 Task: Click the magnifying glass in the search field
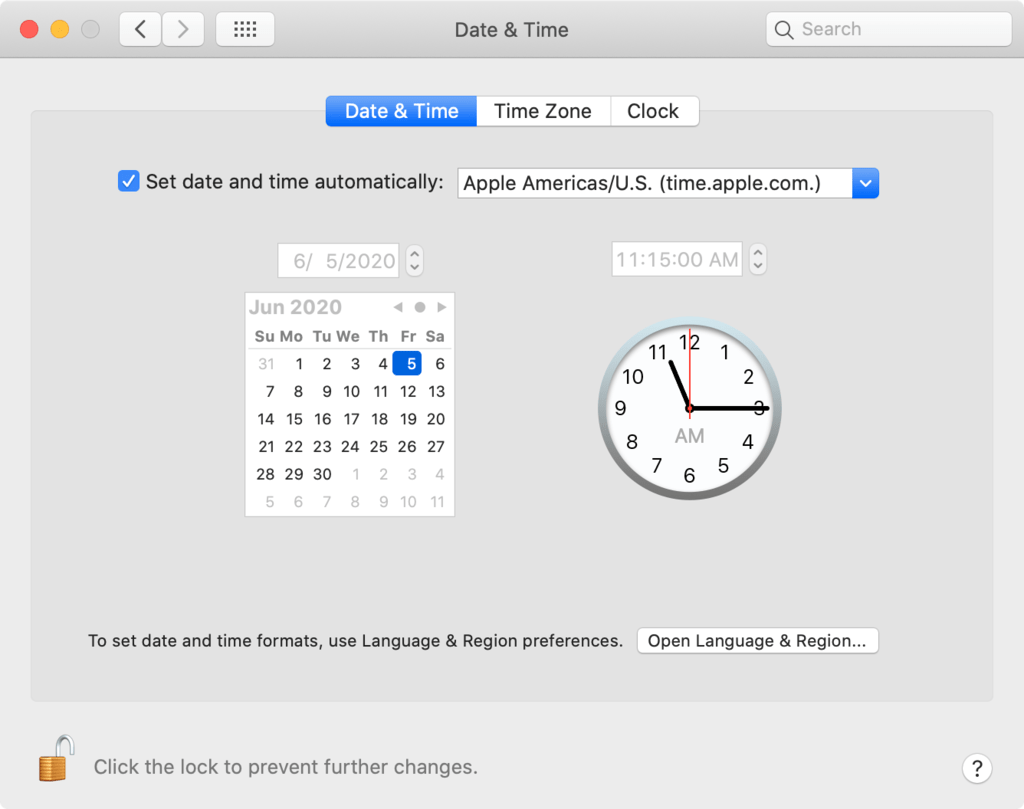(x=784, y=29)
